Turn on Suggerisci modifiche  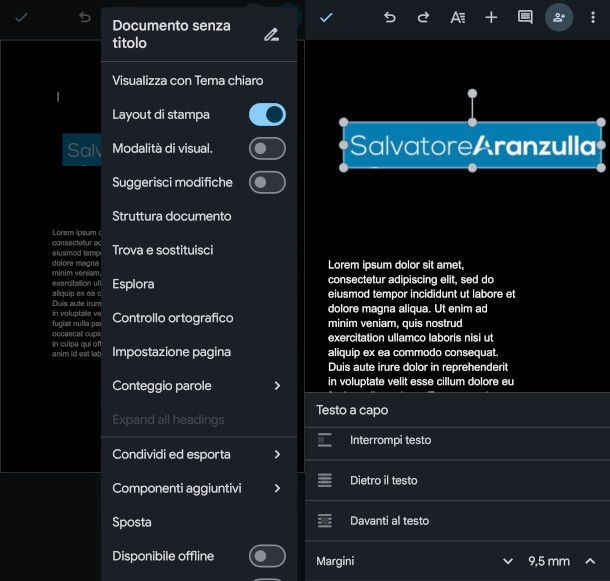pos(267,182)
